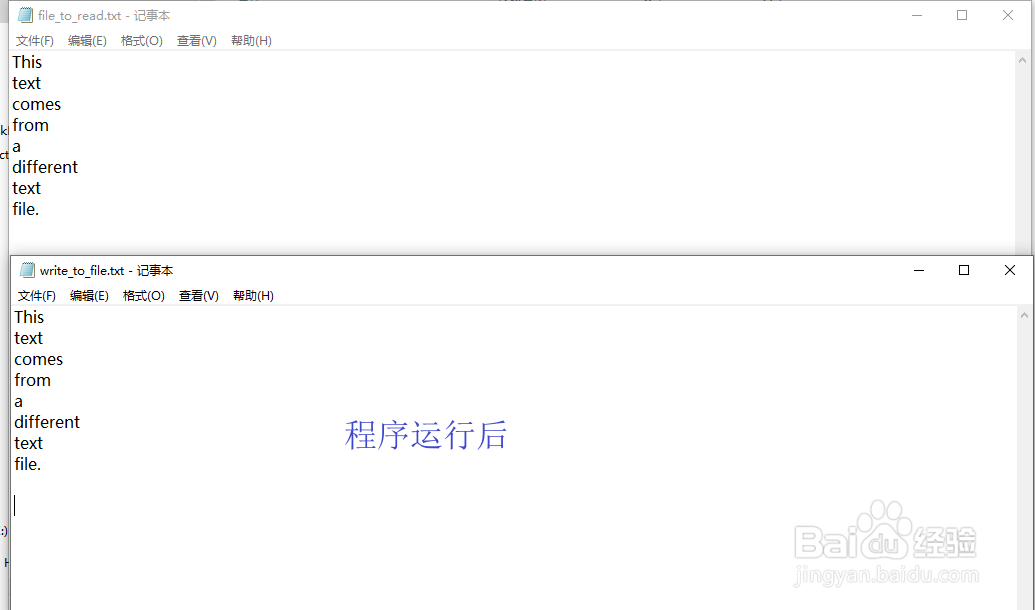
Task: Open the 格式(O) menu in file_to_read.txt window
Action: [x=141, y=40]
